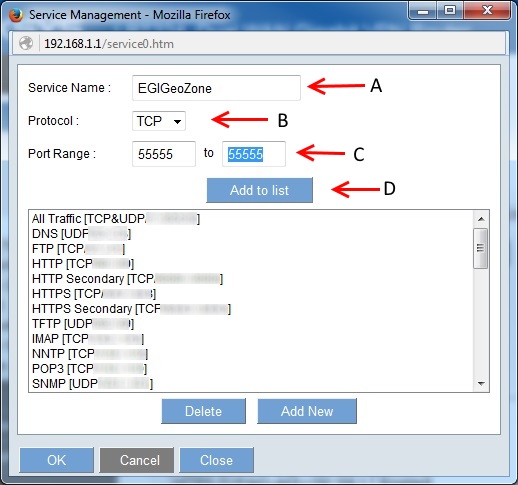Click the globe site identity icon

click(26, 43)
